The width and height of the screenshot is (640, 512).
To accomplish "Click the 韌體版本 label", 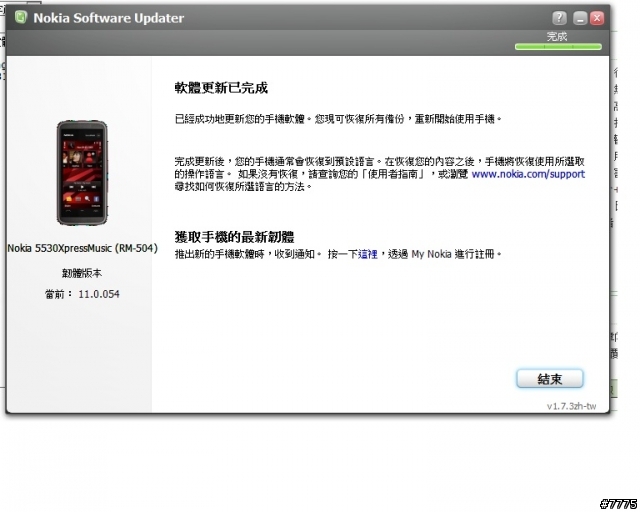I will click(82, 273).
